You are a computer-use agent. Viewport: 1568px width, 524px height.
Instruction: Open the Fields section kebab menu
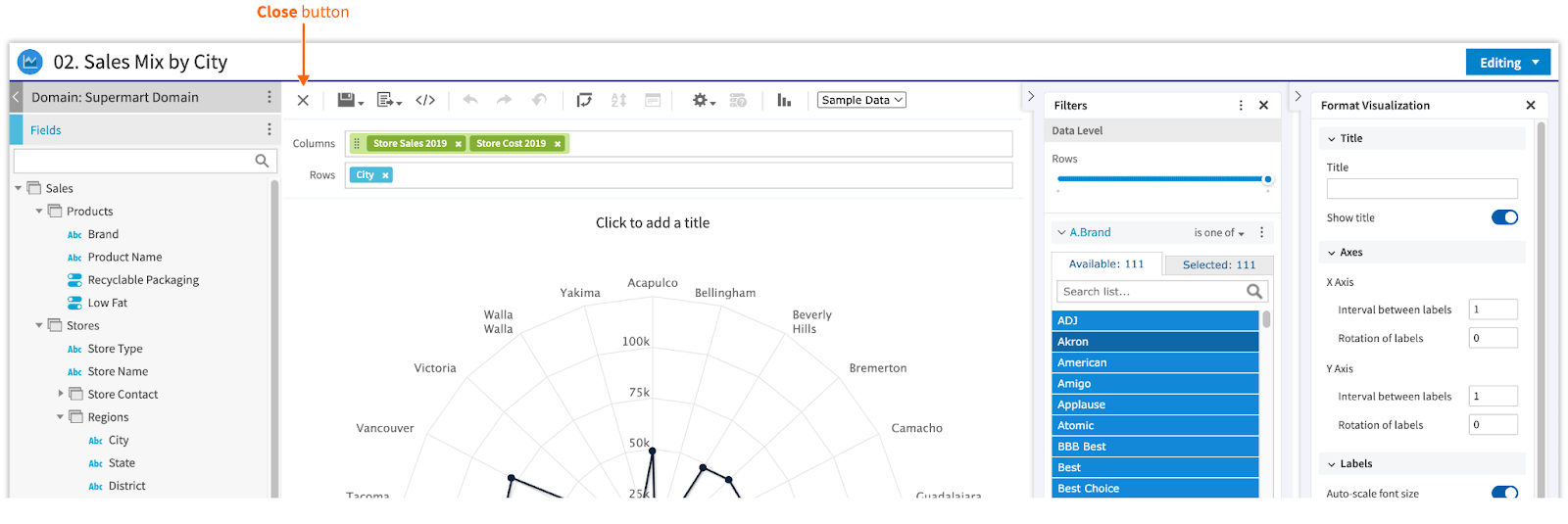click(269, 129)
